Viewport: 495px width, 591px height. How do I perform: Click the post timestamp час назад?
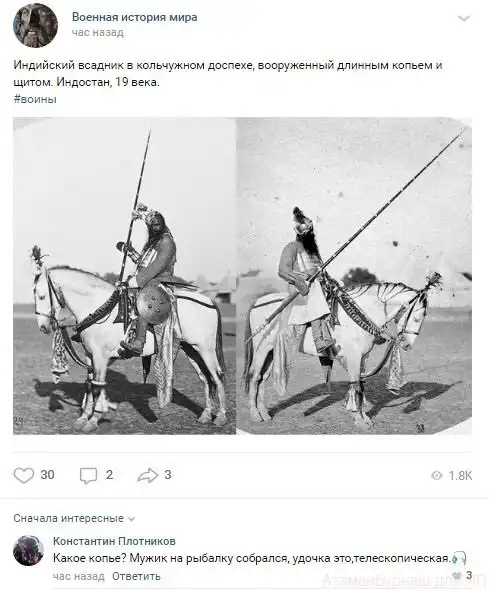(98, 33)
